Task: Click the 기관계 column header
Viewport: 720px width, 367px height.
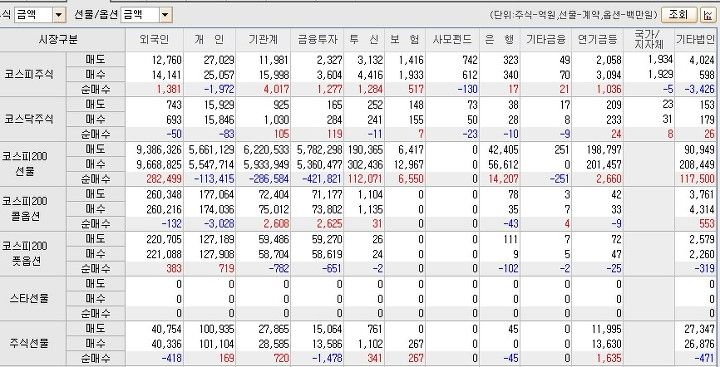Action: pyautogui.click(x=263, y=40)
